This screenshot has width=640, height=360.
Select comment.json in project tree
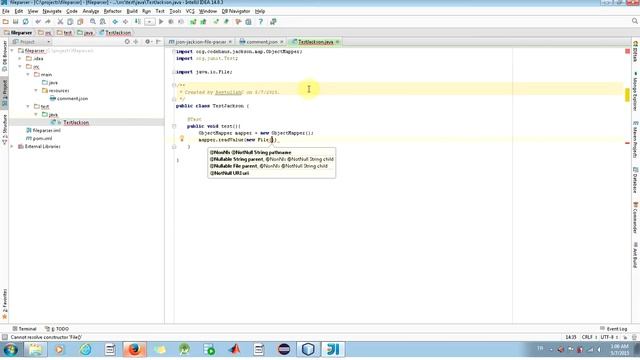tap(69, 98)
